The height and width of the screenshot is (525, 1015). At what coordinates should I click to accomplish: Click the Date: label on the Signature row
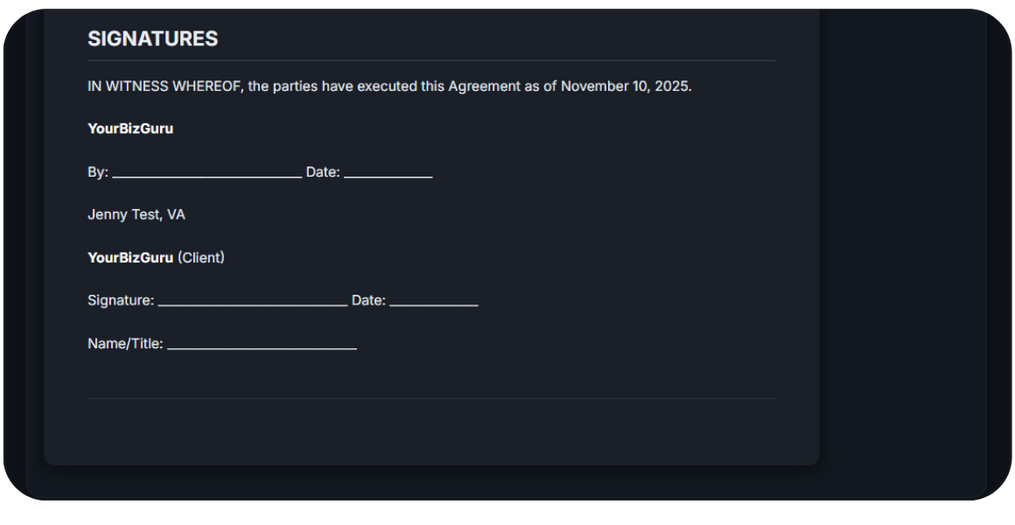tap(368, 300)
